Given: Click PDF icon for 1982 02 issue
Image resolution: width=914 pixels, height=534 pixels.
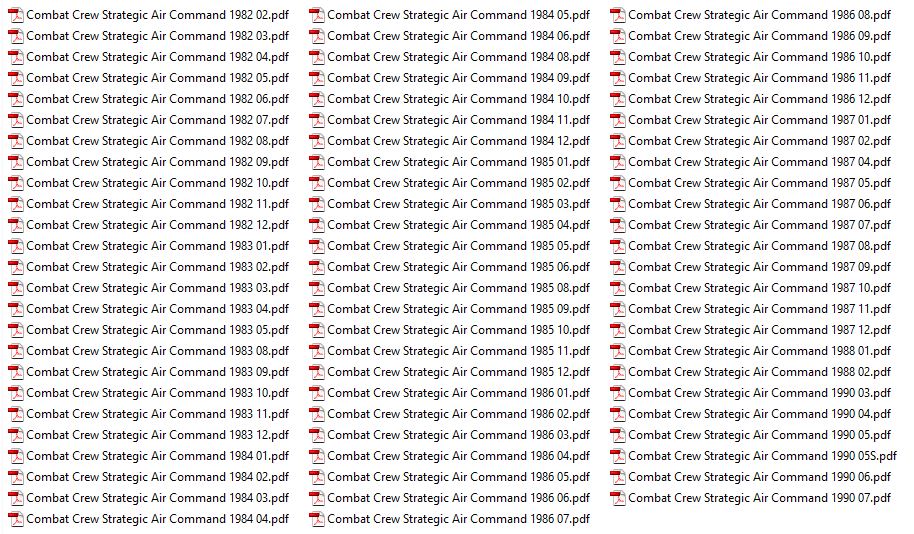Looking at the screenshot, I should click(x=16, y=15).
